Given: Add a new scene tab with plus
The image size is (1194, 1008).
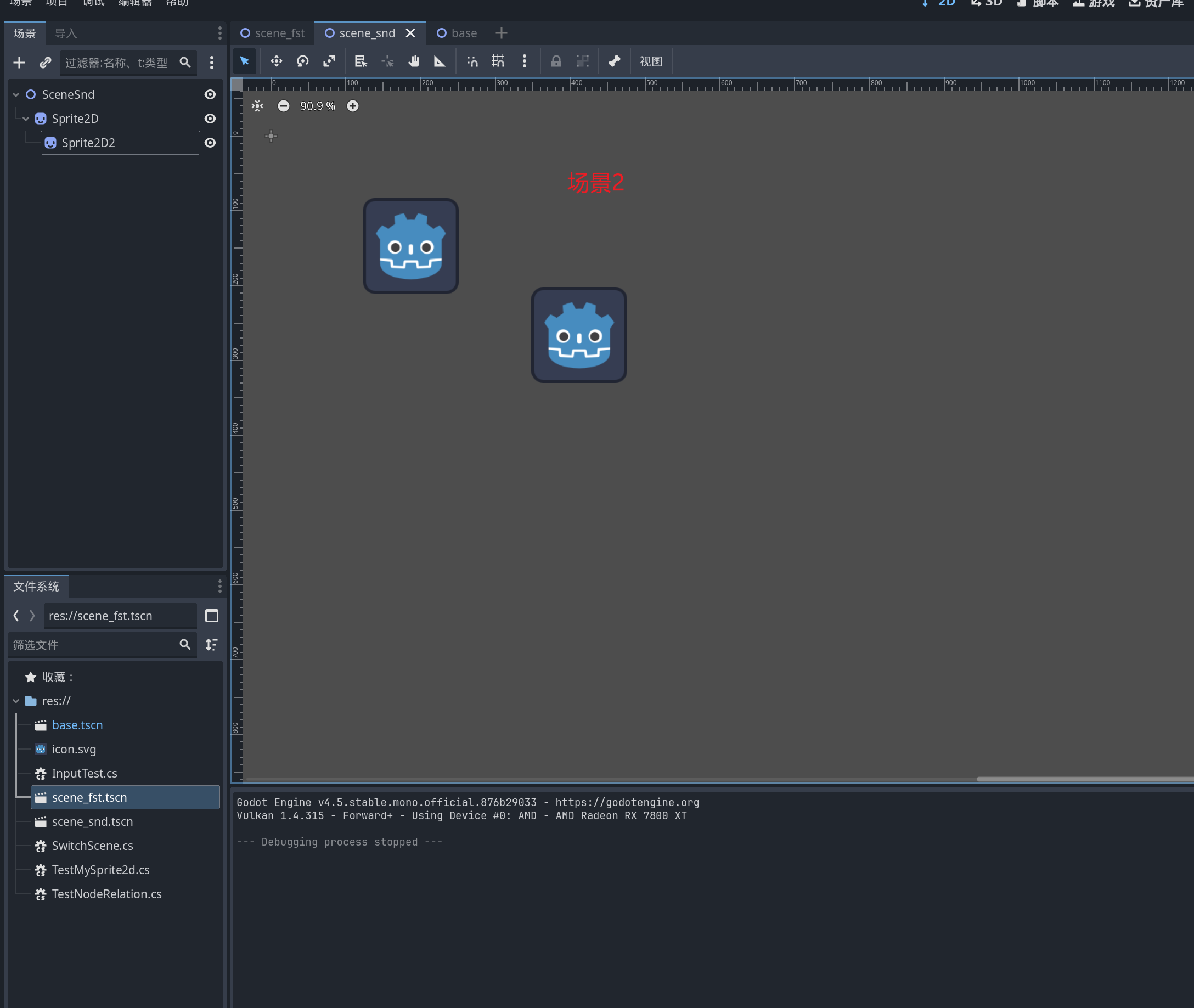Looking at the screenshot, I should [501, 33].
